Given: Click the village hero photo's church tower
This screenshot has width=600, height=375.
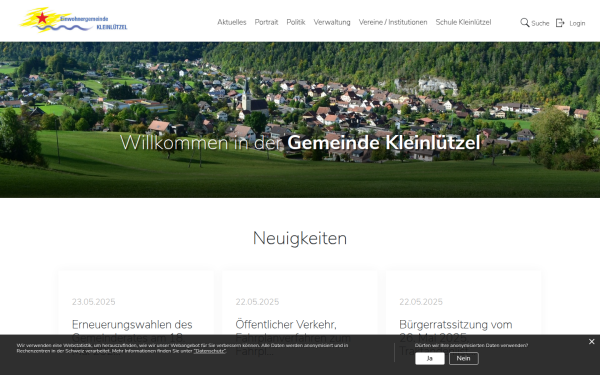Looking at the screenshot, I should tap(246, 95).
